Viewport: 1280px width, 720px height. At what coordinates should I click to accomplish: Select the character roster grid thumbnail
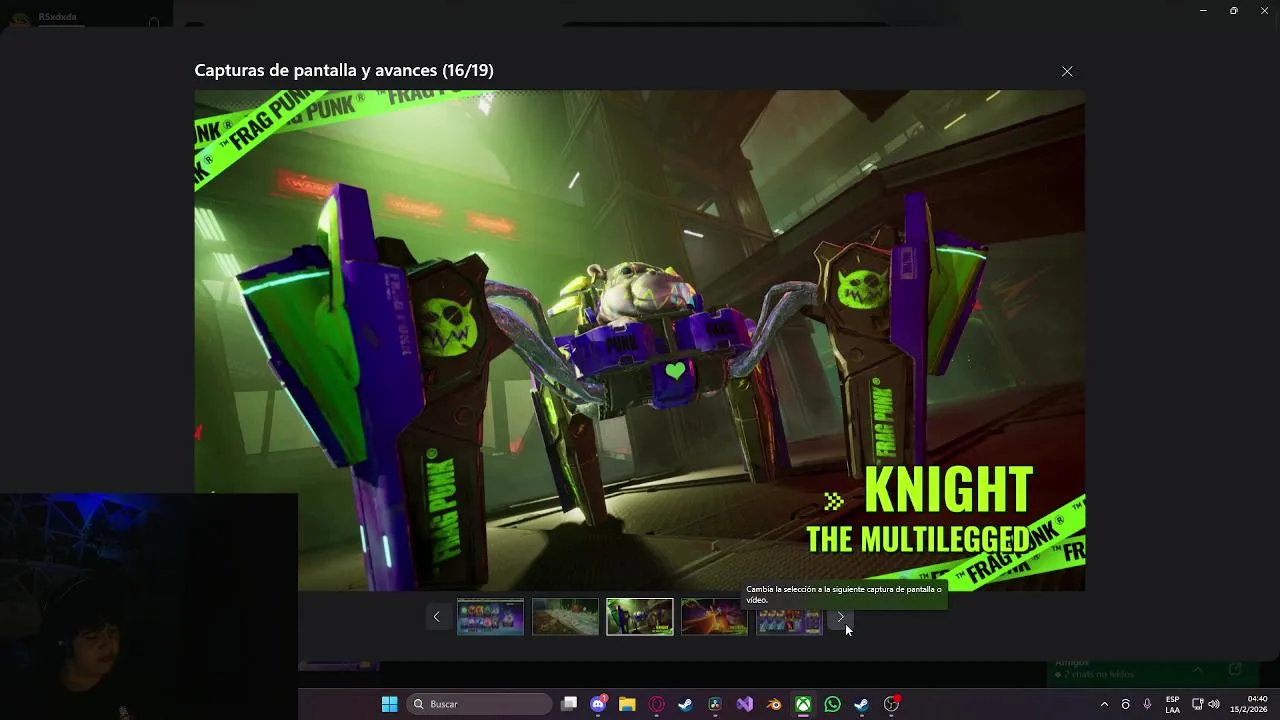click(490, 617)
